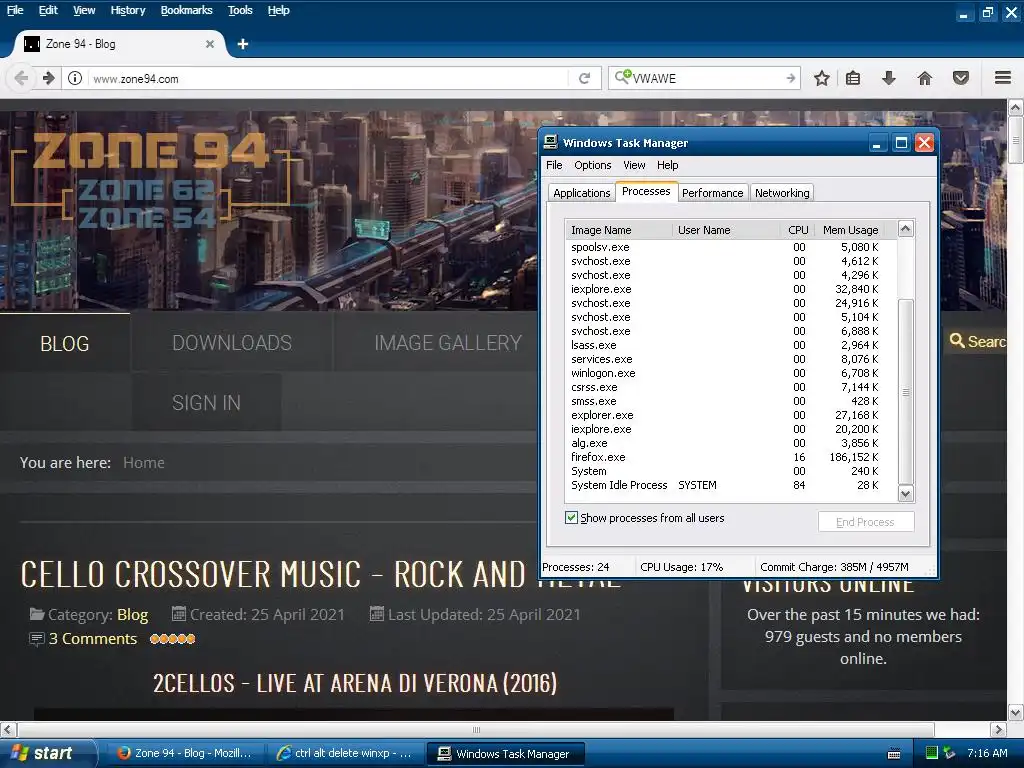Select the explorer.exe process row
This screenshot has width=1024, height=768.
730,415
